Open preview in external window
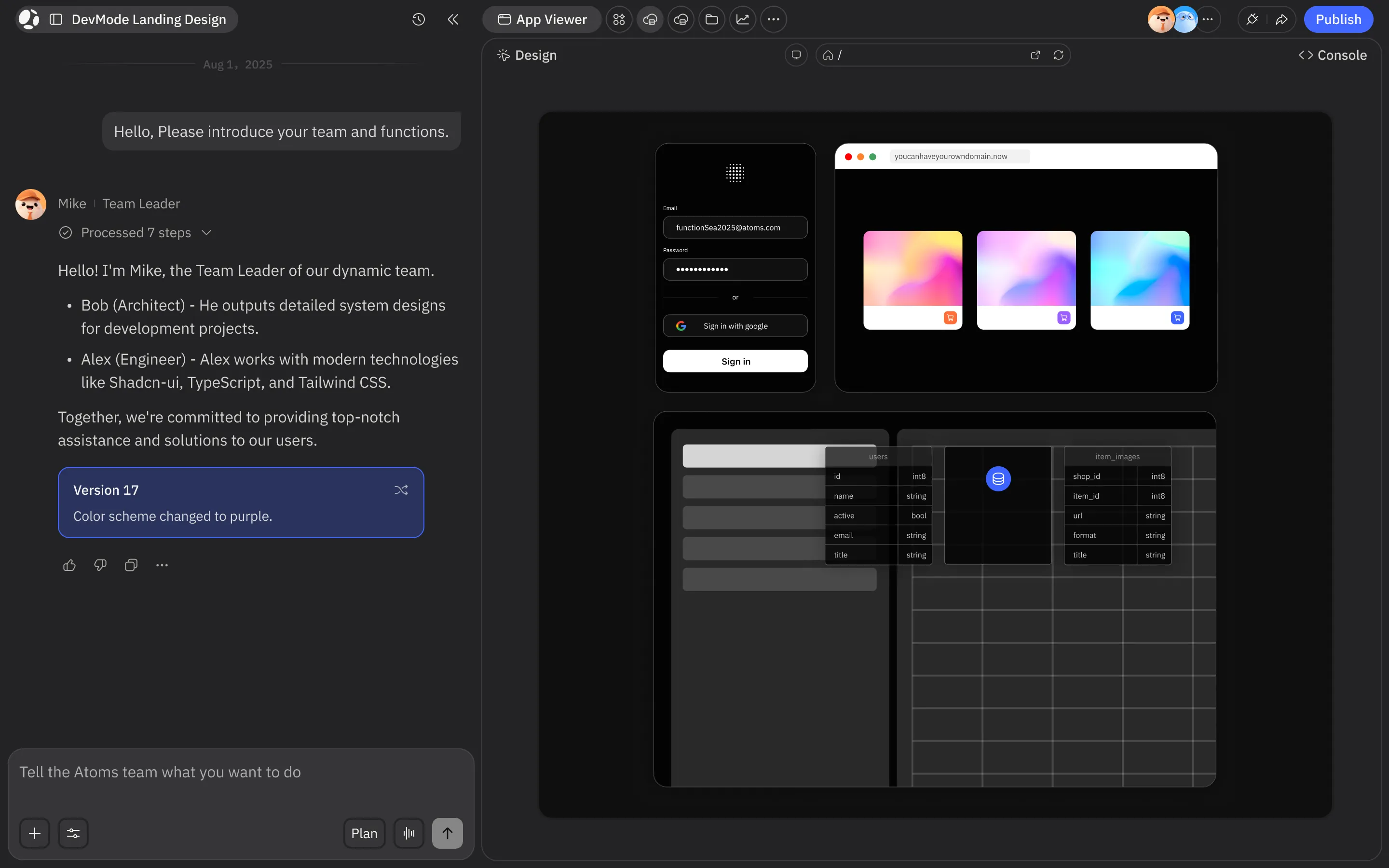This screenshot has height=868, width=1389. coord(1035,54)
